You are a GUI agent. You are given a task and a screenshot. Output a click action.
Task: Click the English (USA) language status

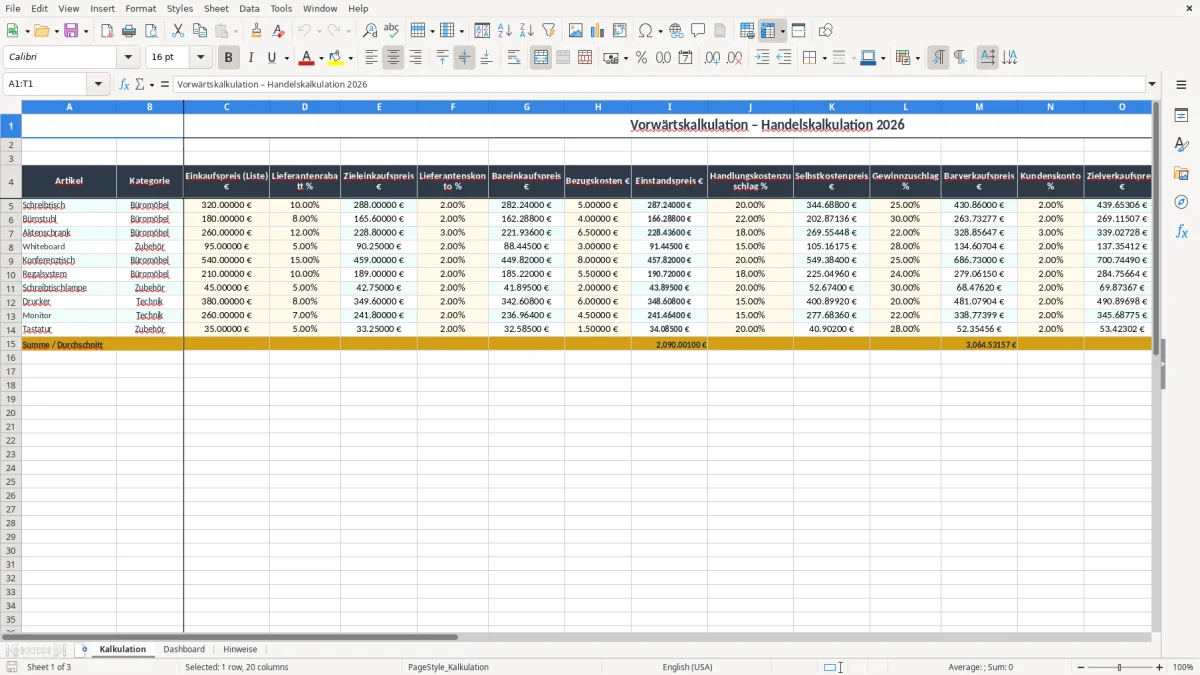pos(687,667)
